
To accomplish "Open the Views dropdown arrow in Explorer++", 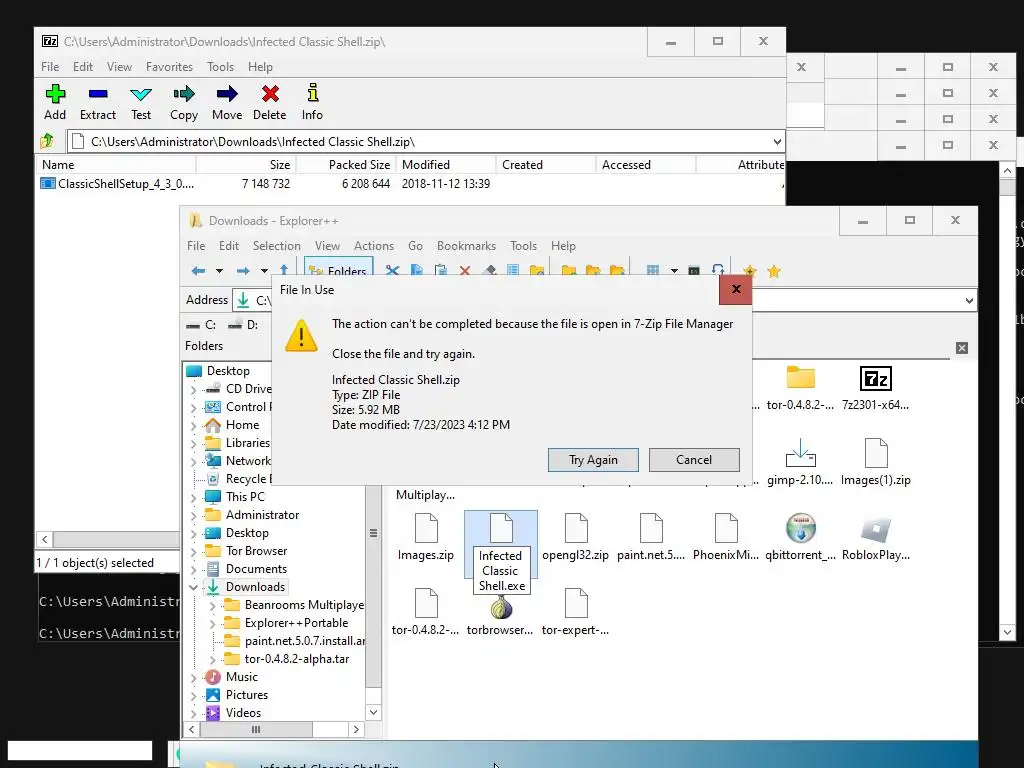I will 674,270.
